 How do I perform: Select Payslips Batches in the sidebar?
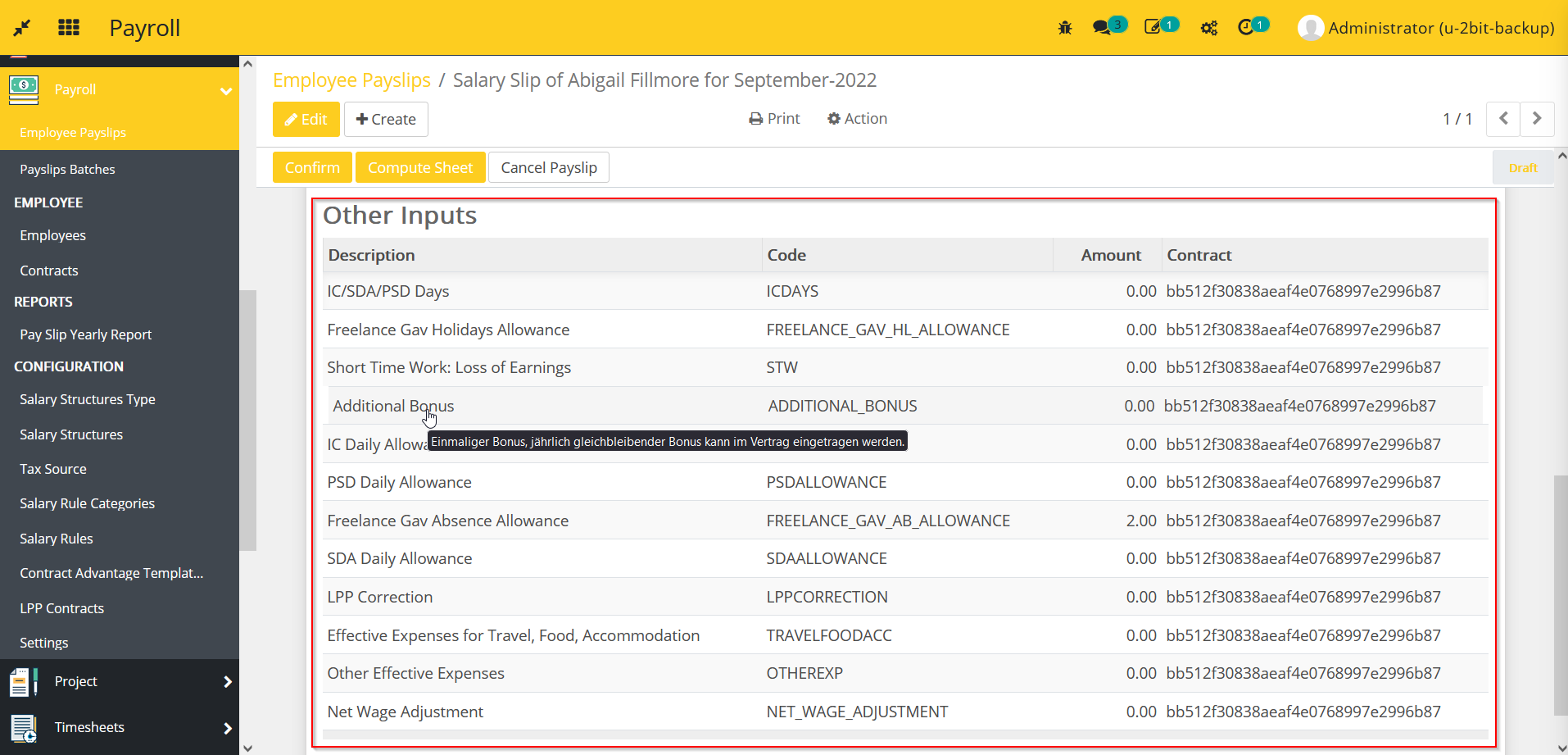click(67, 170)
